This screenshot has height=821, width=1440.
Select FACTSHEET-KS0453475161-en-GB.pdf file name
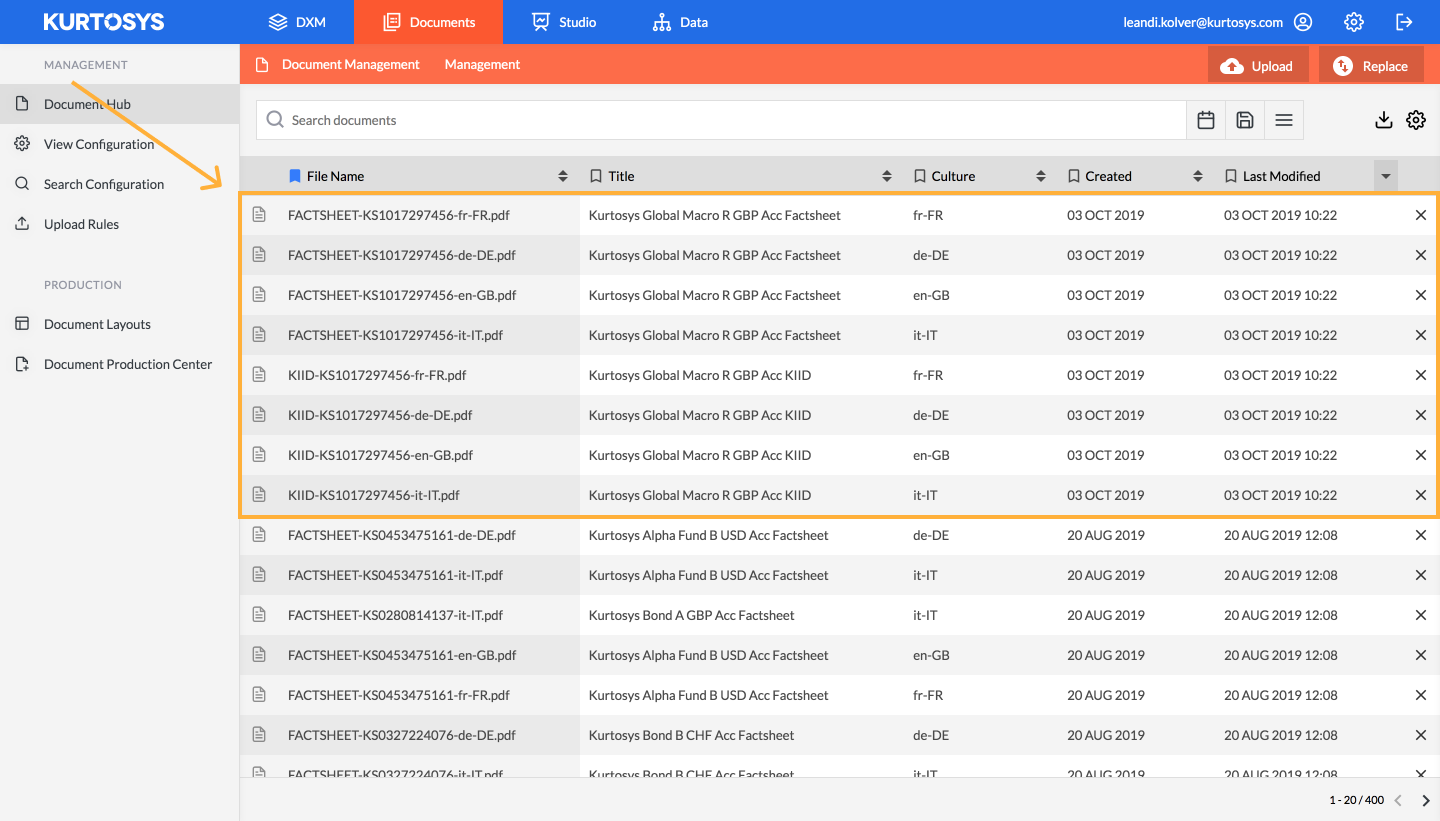[x=402, y=655]
